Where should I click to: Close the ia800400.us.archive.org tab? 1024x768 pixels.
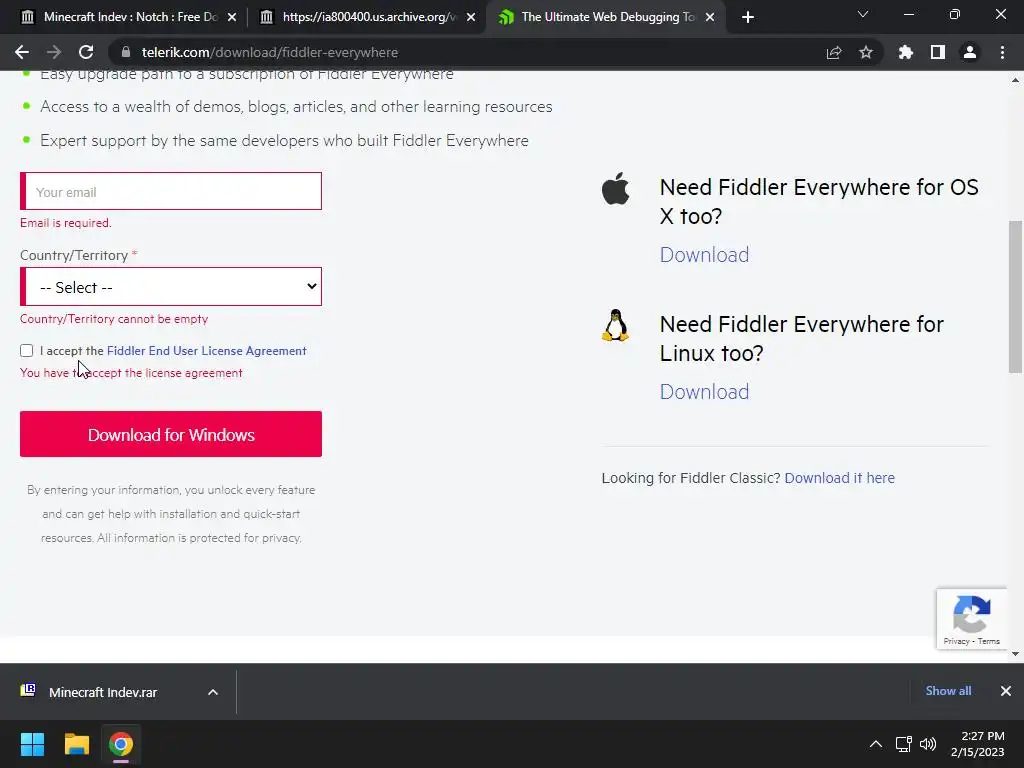[x=471, y=17]
